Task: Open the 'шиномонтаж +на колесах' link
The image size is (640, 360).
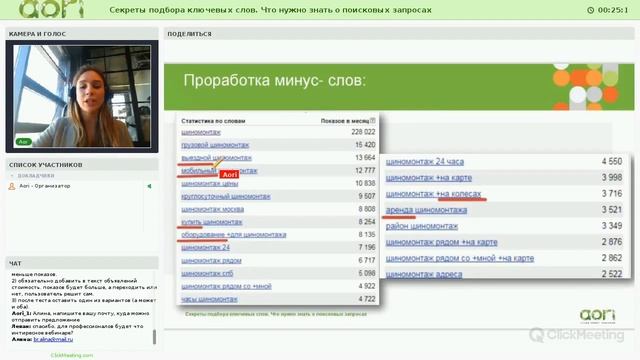Action: (x=433, y=194)
